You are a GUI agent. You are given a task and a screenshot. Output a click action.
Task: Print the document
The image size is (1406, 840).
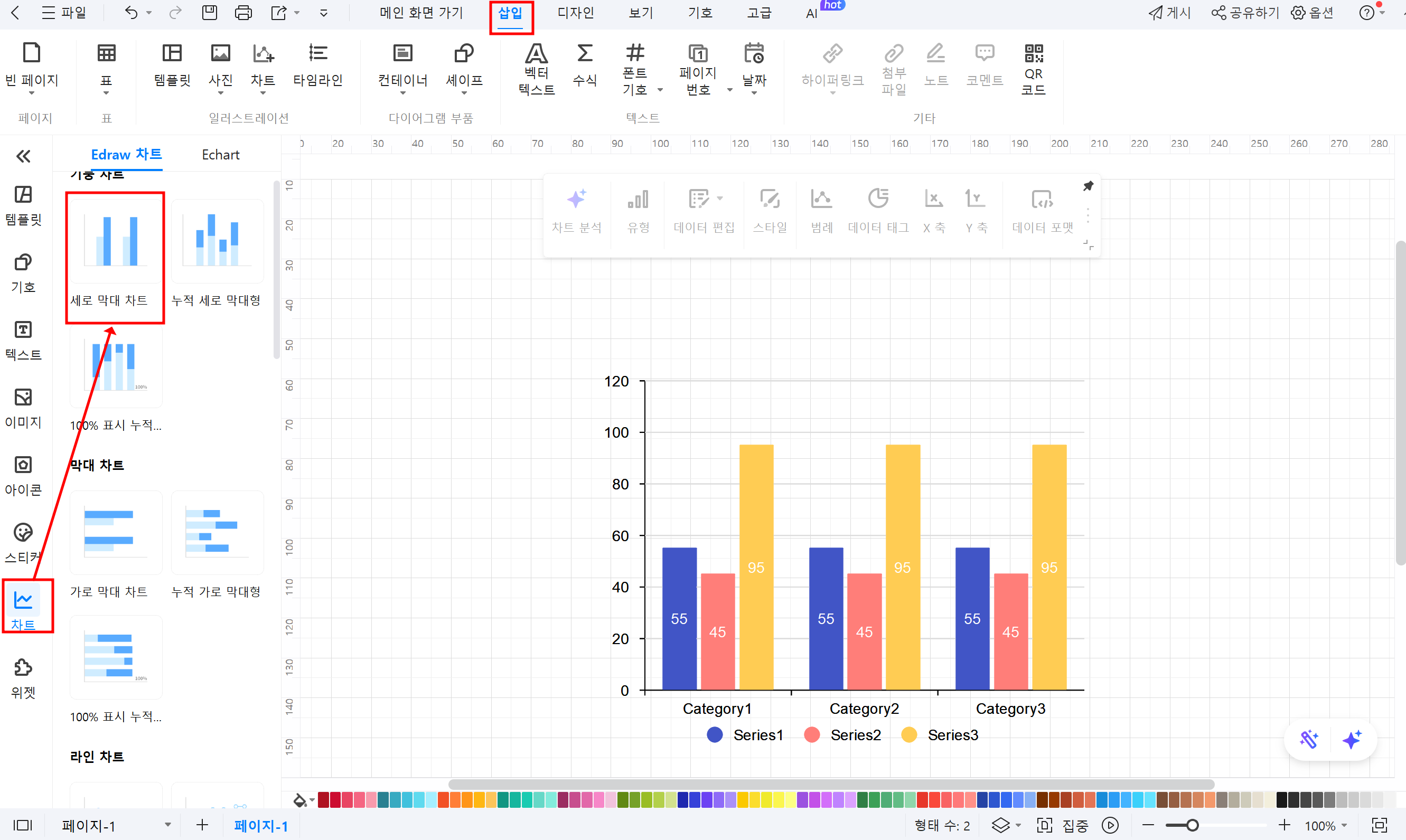point(243,13)
